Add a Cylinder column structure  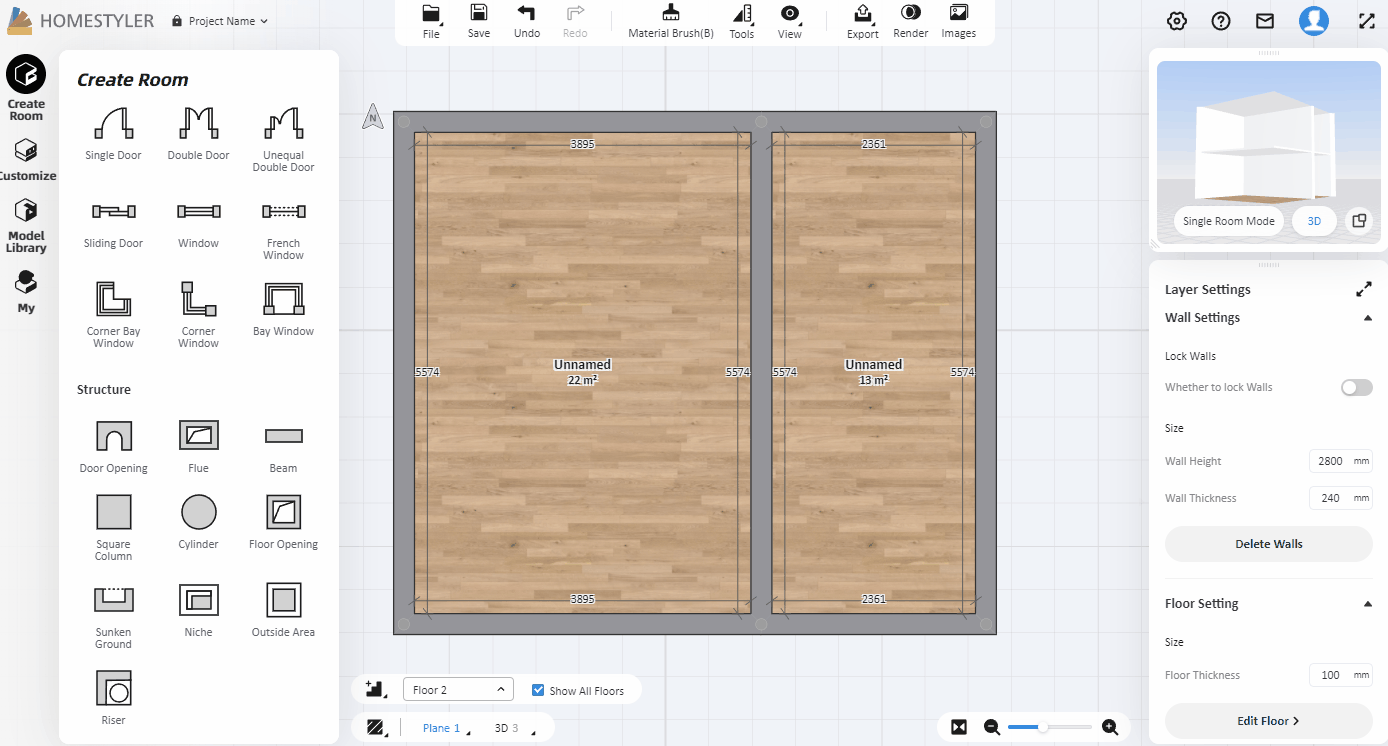[x=198, y=513]
